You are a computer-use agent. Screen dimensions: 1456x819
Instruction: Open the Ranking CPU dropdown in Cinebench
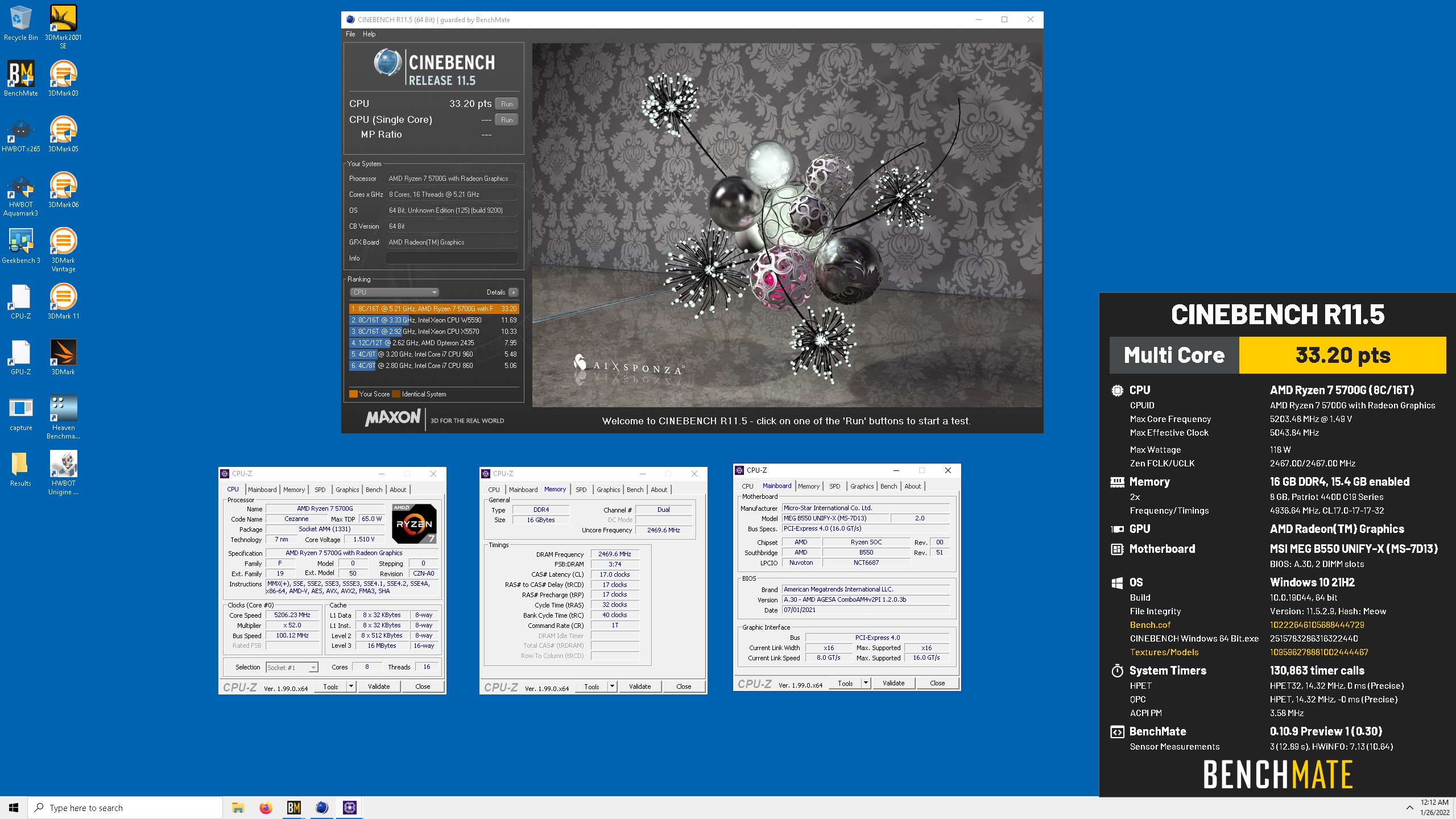394,292
